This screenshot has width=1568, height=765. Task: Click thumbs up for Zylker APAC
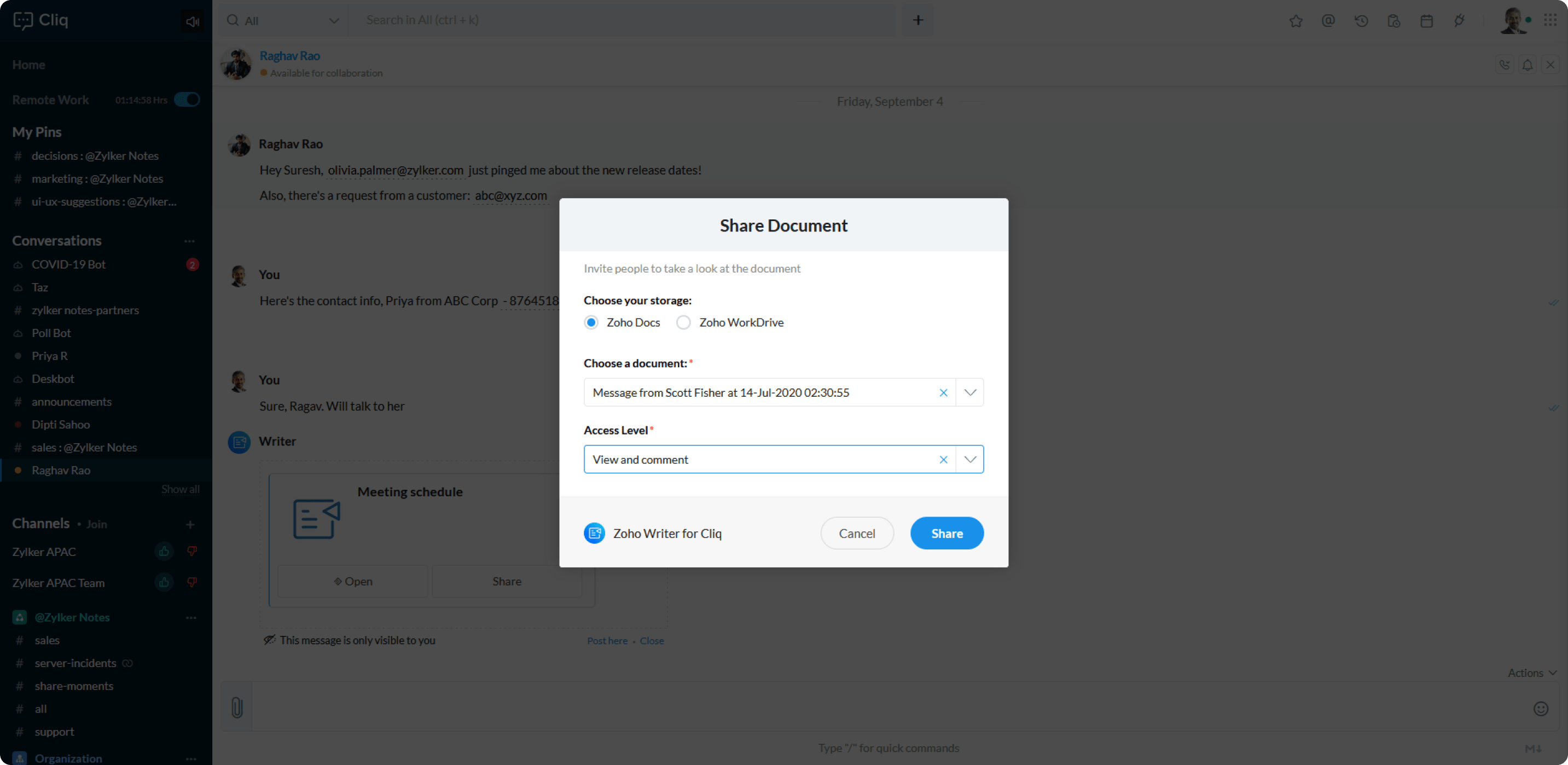[164, 552]
